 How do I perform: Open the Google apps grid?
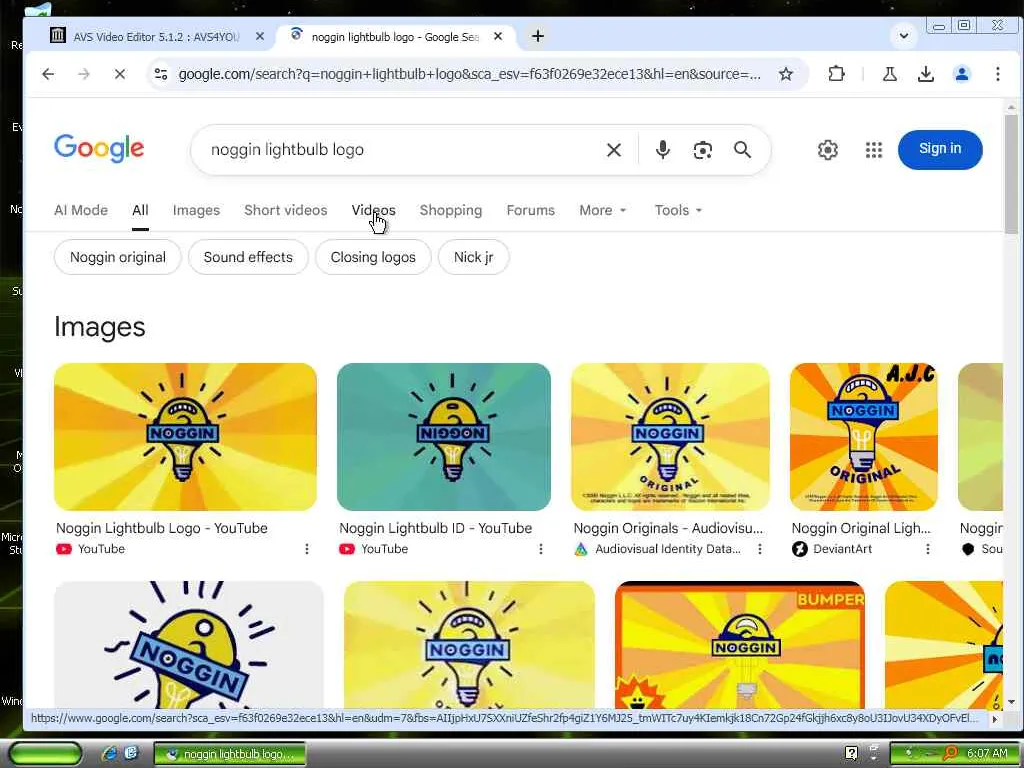873,150
